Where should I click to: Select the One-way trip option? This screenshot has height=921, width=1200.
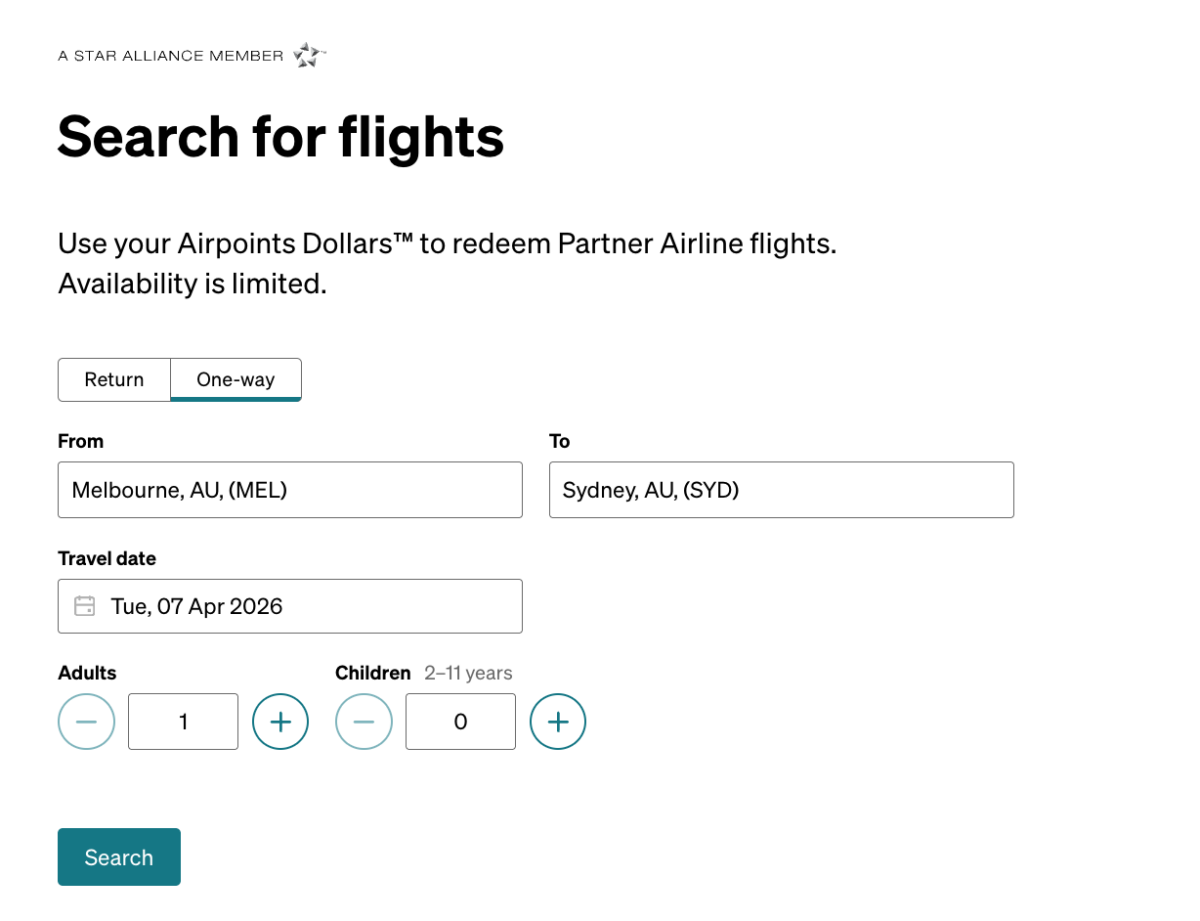(x=236, y=380)
